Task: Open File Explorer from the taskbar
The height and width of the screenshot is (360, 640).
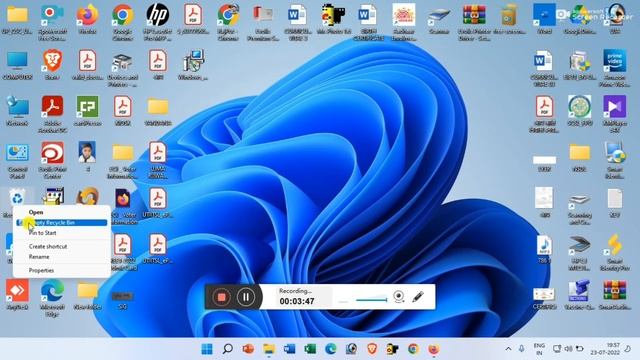Action: (269, 349)
